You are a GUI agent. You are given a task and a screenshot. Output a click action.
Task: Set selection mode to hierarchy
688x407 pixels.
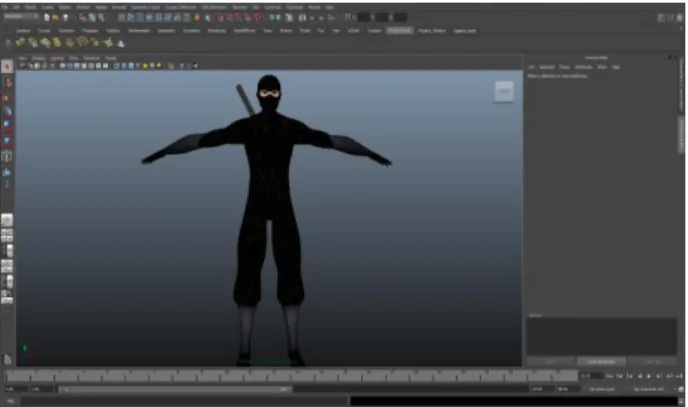[82, 18]
